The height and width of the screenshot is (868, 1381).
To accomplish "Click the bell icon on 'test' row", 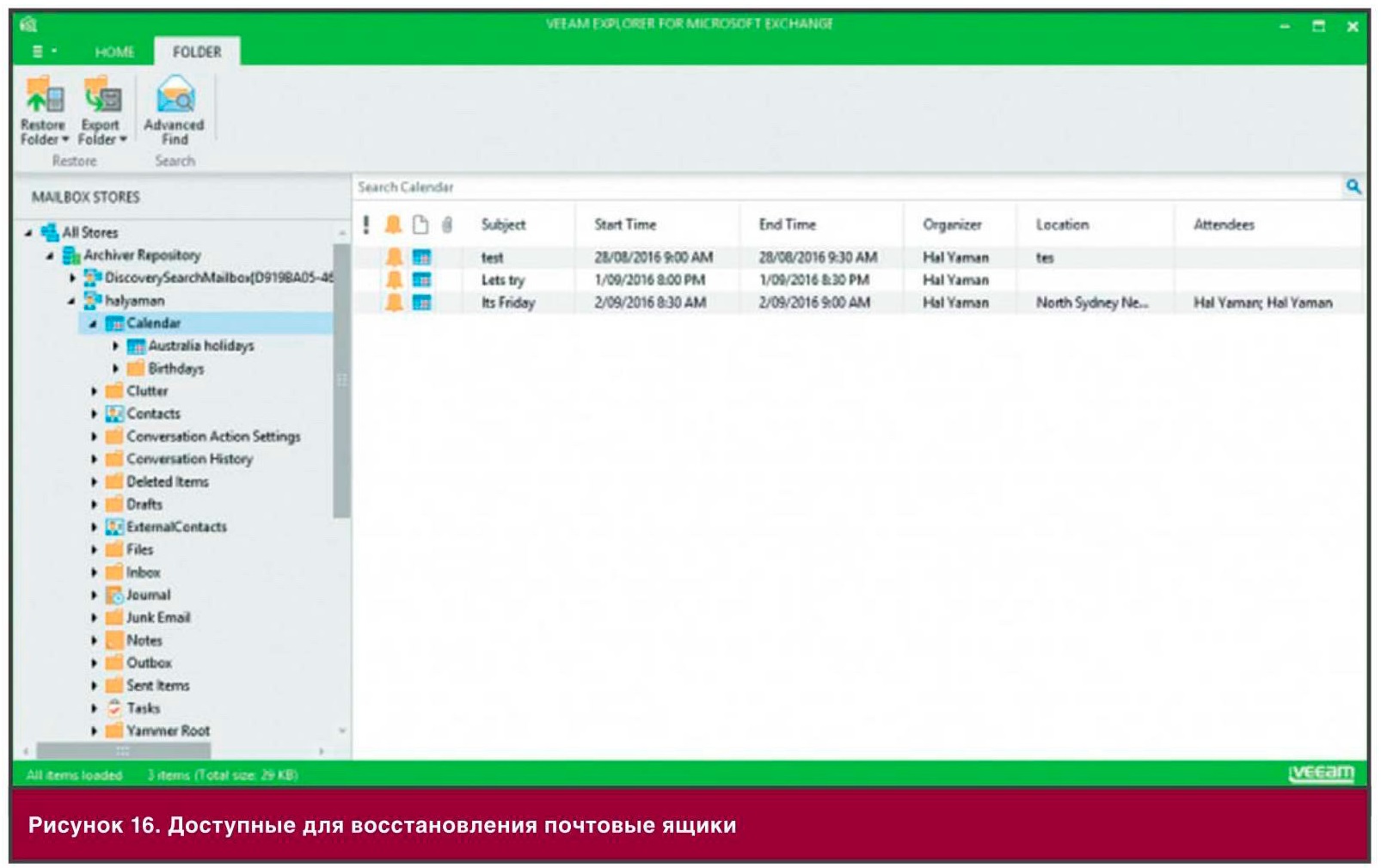I will pyautogui.click(x=394, y=257).
